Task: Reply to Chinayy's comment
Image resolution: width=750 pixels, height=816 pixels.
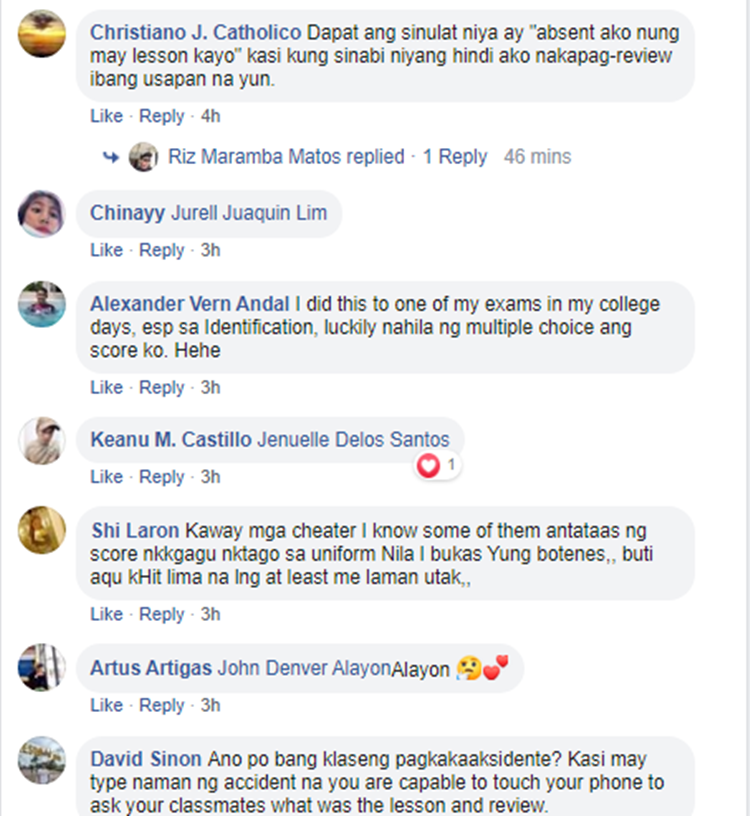Action: pyautogui.click(x=162, y=250)
